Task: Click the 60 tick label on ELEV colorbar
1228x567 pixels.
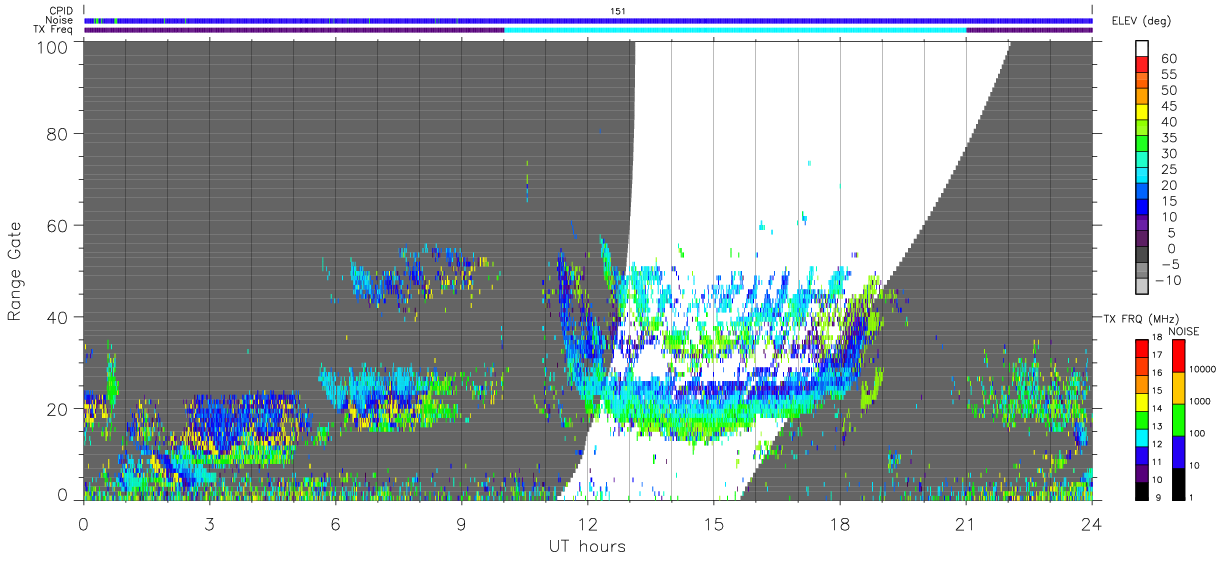Action: [1168, 59]
